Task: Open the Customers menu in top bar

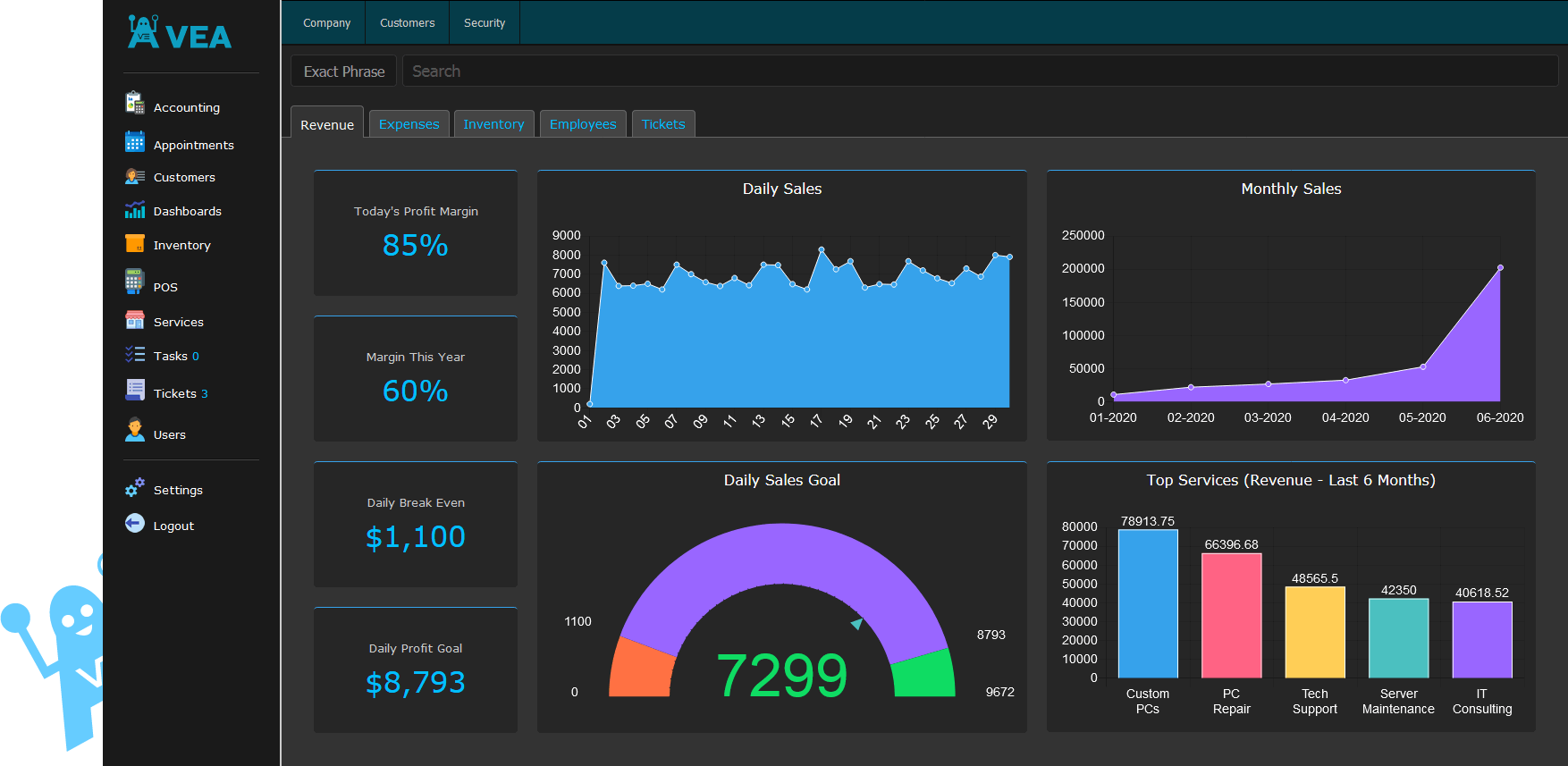Action: [407, 23]
